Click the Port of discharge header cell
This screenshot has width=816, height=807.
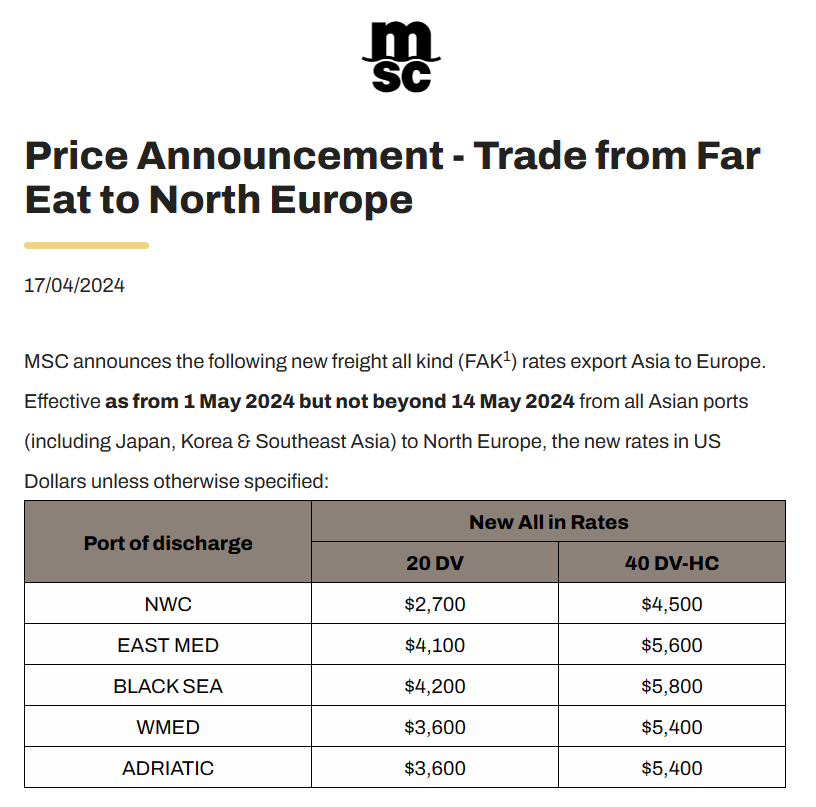pyautogui.click(x=168, y=542)
